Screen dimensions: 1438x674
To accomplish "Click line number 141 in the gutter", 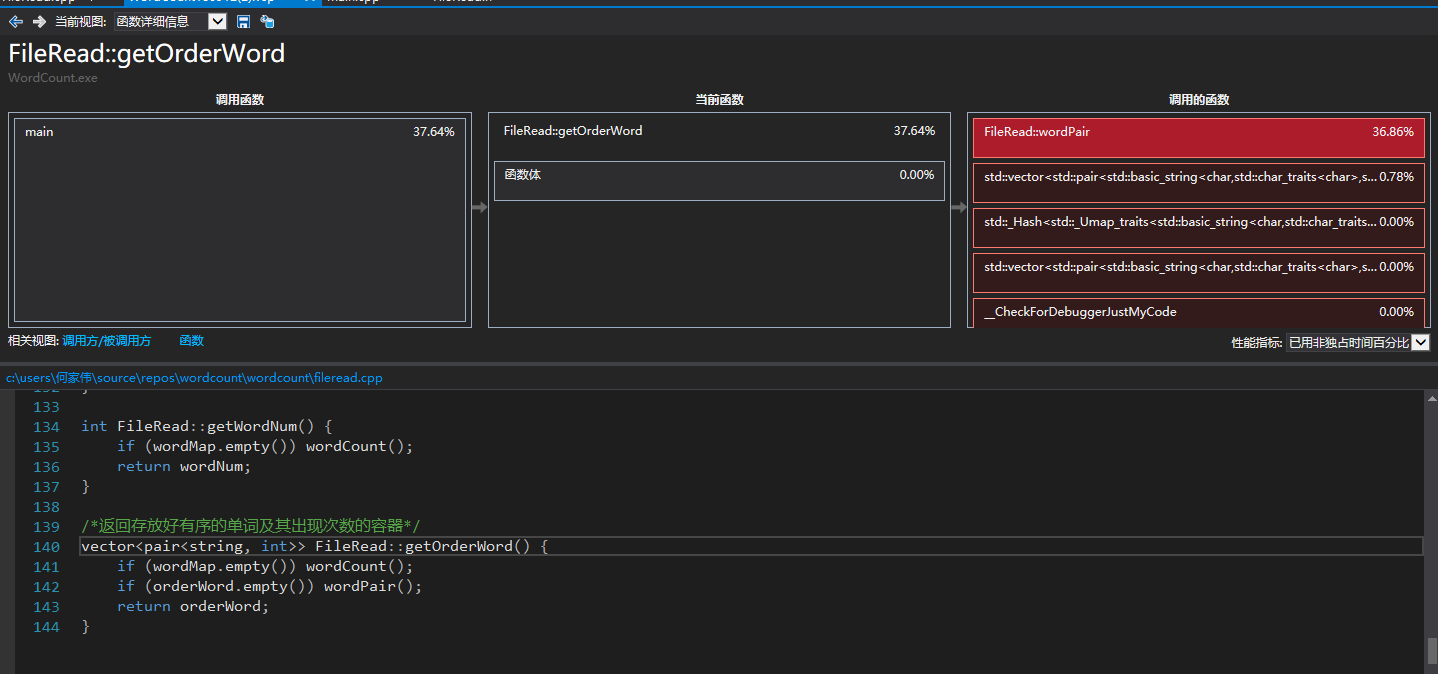I will [47, 566].
